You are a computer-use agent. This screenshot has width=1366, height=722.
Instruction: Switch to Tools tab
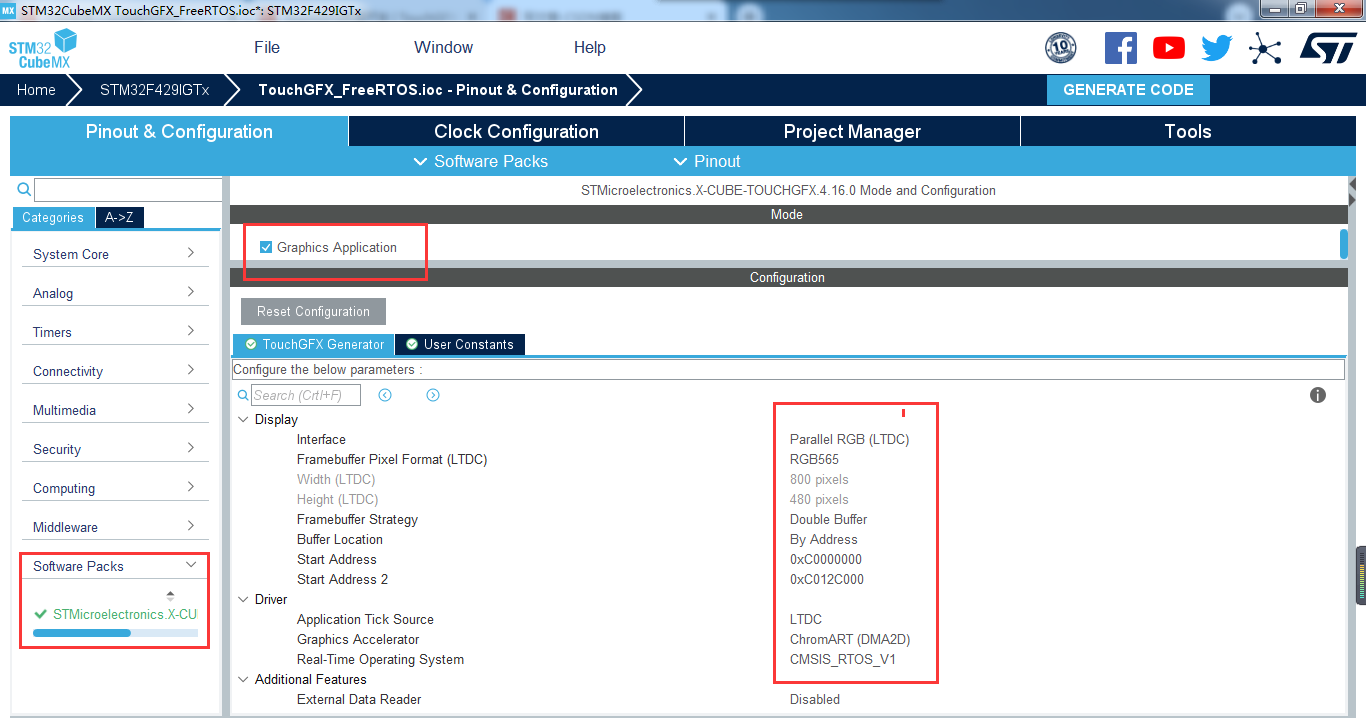pos(1188,131)
